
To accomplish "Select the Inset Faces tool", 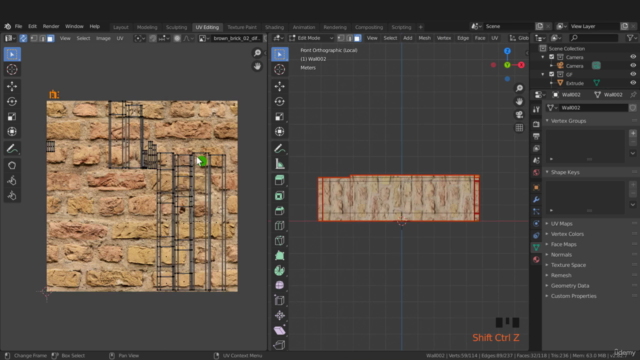I will [280, 196].
